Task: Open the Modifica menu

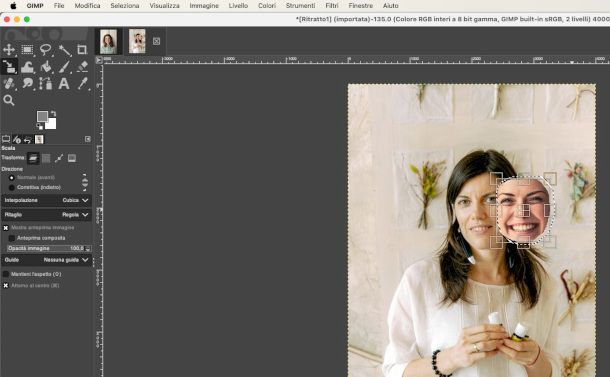Action: coord(87,6)
